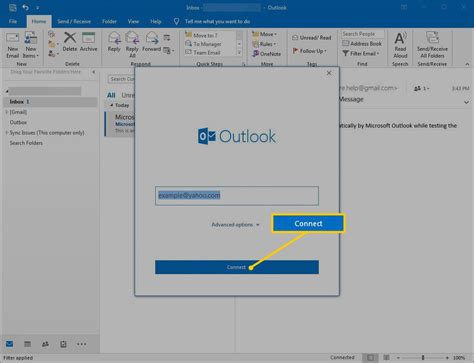Click Tell me what you want to do
Viewport: 474px width, 363px height.
point(217,21)
